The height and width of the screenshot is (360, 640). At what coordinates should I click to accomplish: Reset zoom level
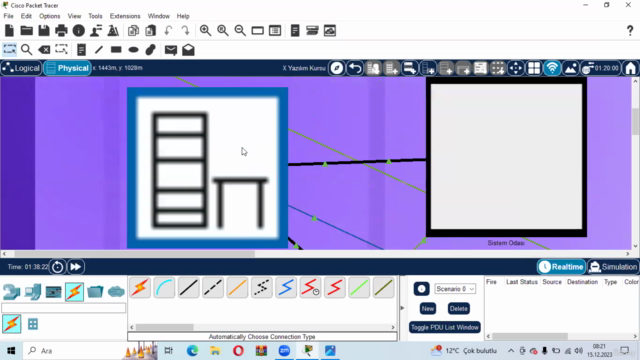pyautogui.click(x=223, y=31)
